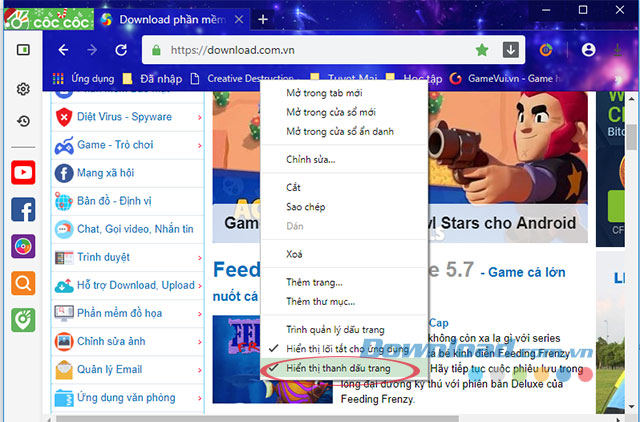Viewport: 640px width, 422px height.
Task: Open the Game cá lớn article link
Action: click(526, 272)
